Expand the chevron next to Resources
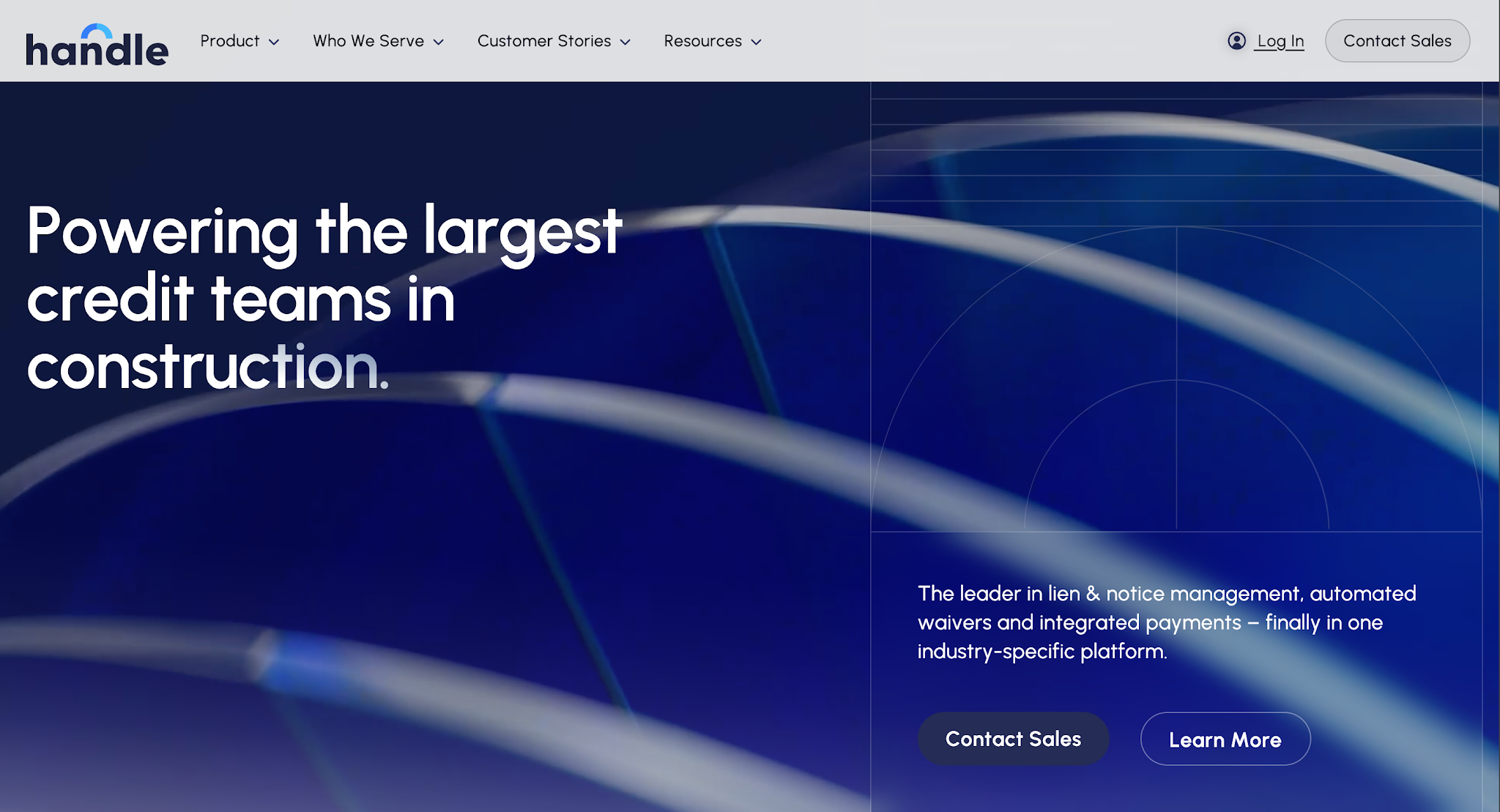Screen dimensions: 1500x812 tap(757, 42)
